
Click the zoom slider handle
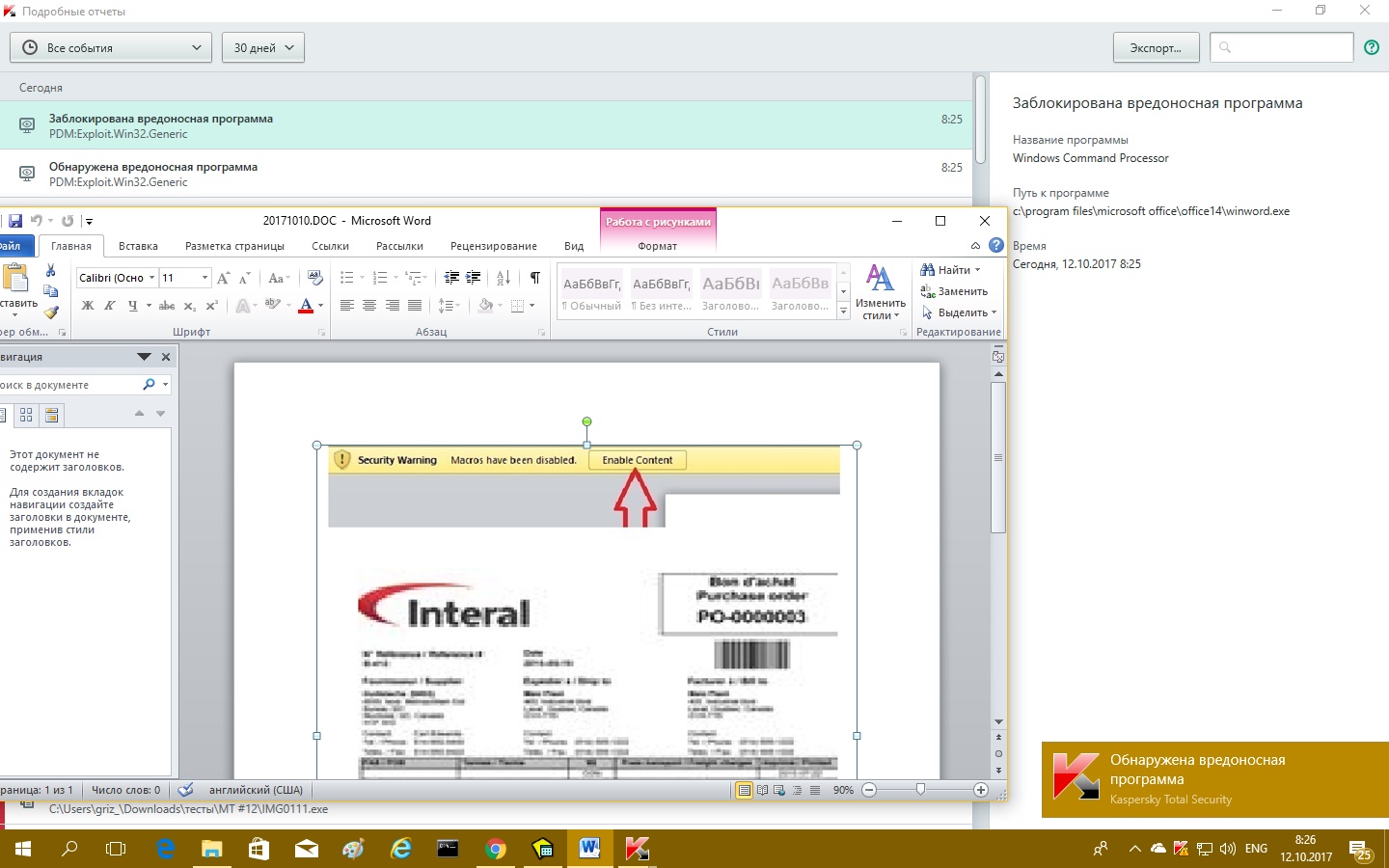click(920, 790)
